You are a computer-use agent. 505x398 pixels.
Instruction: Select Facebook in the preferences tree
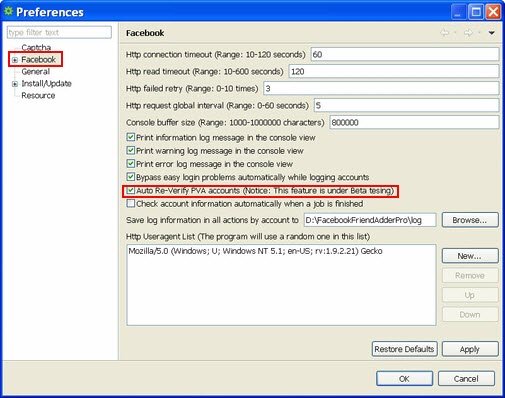(38, 59)
